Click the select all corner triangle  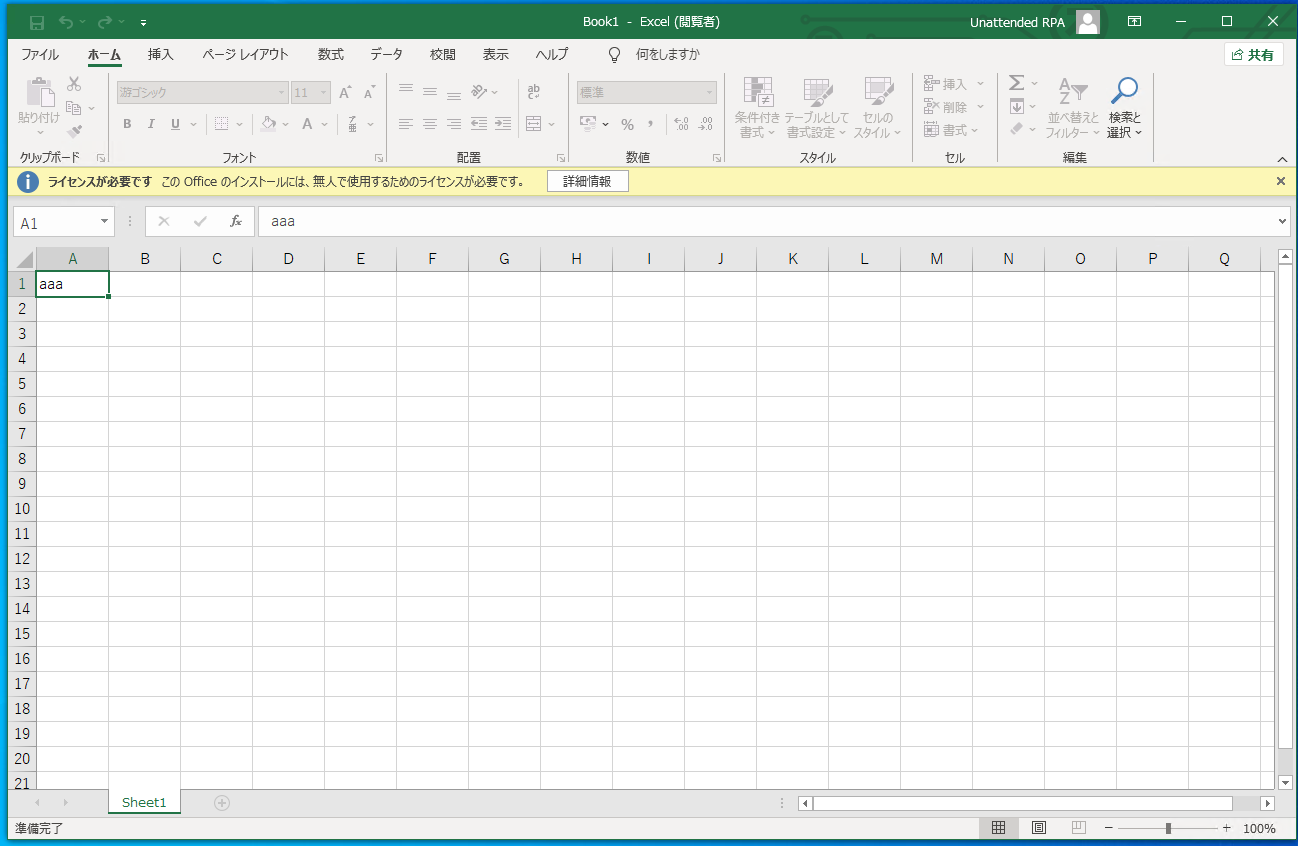(x=22, y=259)
